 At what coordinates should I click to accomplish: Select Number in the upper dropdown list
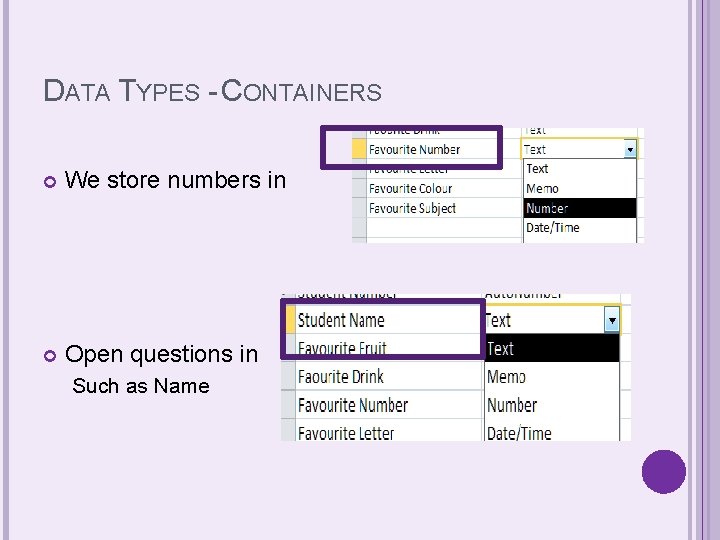pos(579,208)
